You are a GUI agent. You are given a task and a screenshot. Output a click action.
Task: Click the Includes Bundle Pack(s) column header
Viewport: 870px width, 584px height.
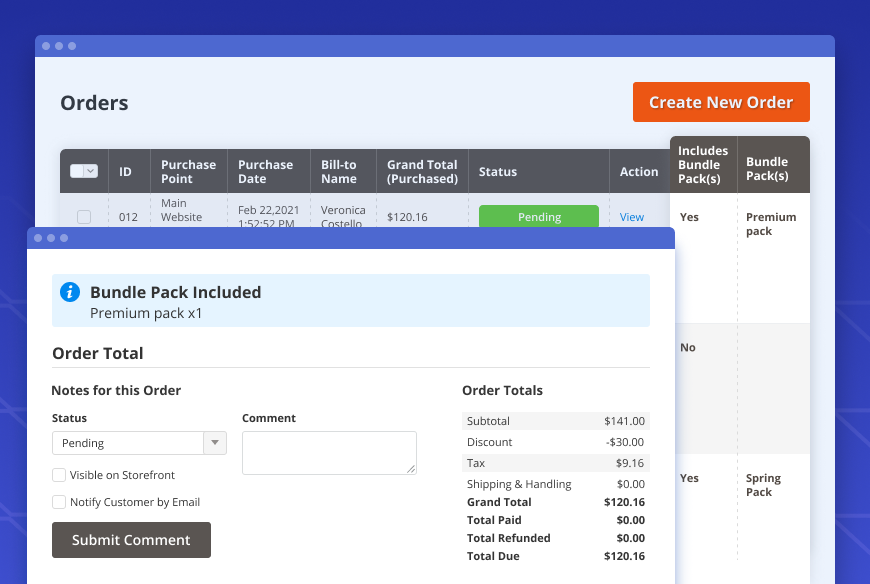[x=703, y=165]
